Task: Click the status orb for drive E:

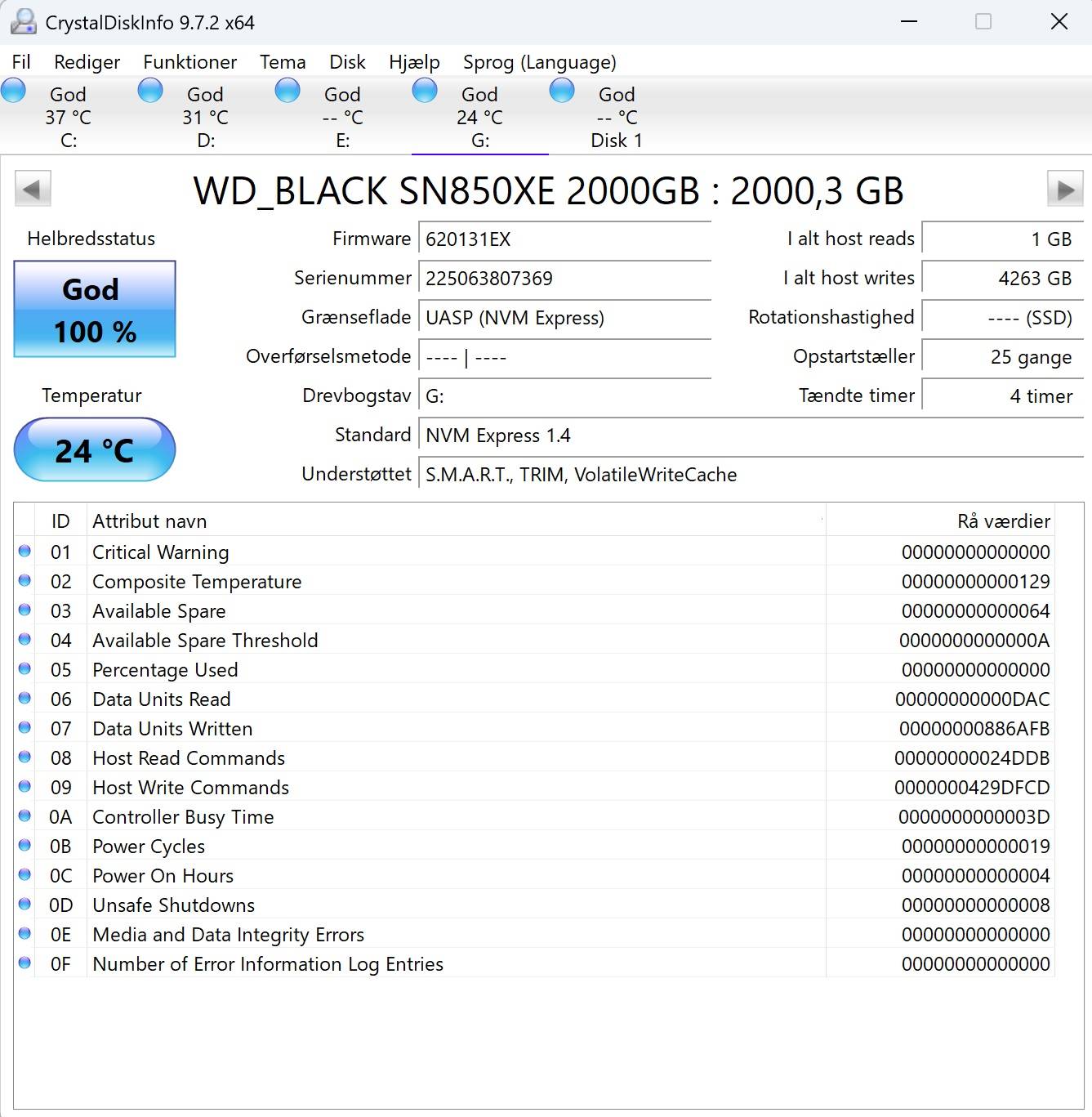Action: 287,90
